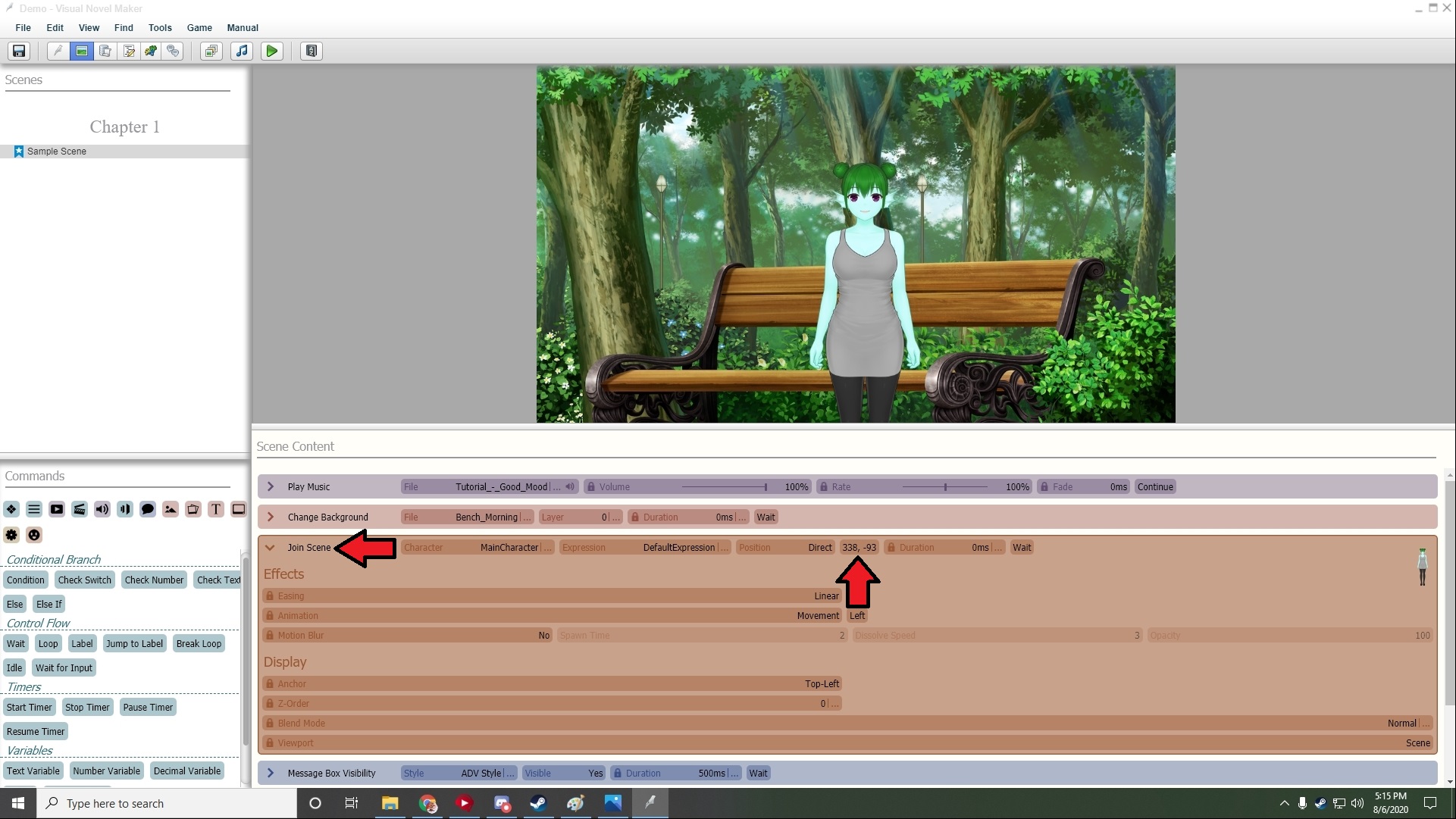Toggle the lock icon on Motion Blur
Viewport: 1456px width, 819px height.
[270, 636]
